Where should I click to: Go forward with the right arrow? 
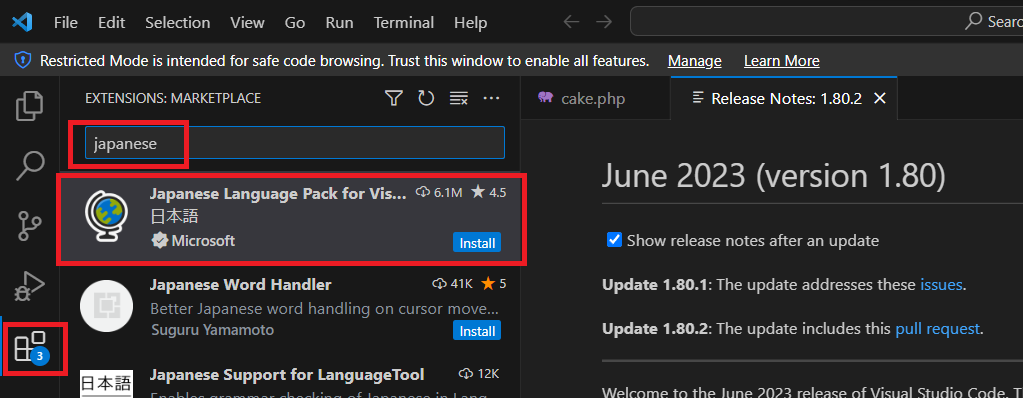(604, 22)
